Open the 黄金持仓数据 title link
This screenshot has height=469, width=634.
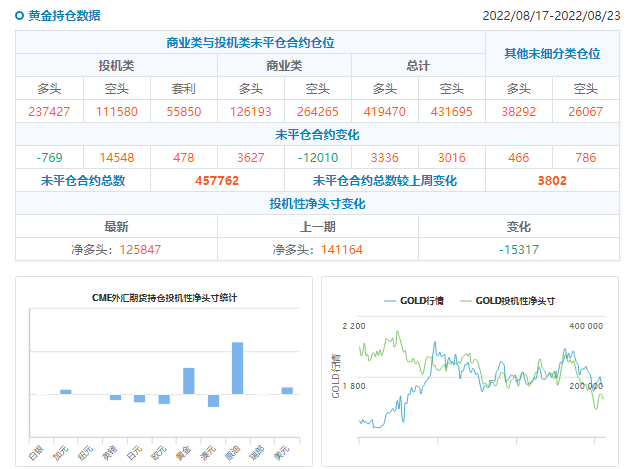click(x=64, y=16)
